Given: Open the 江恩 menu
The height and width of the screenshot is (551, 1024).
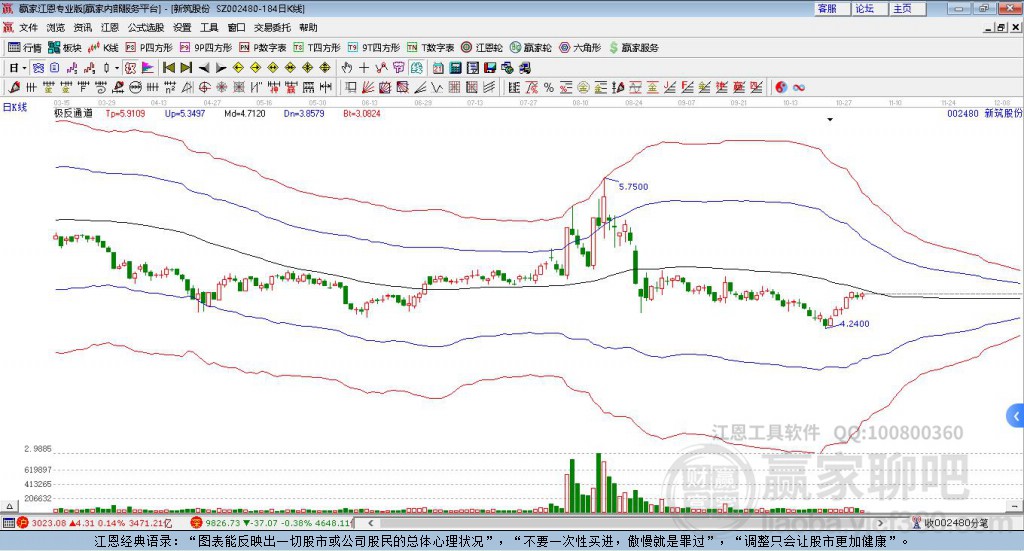Looking at the screenshot, I should (x=110, y=27).
